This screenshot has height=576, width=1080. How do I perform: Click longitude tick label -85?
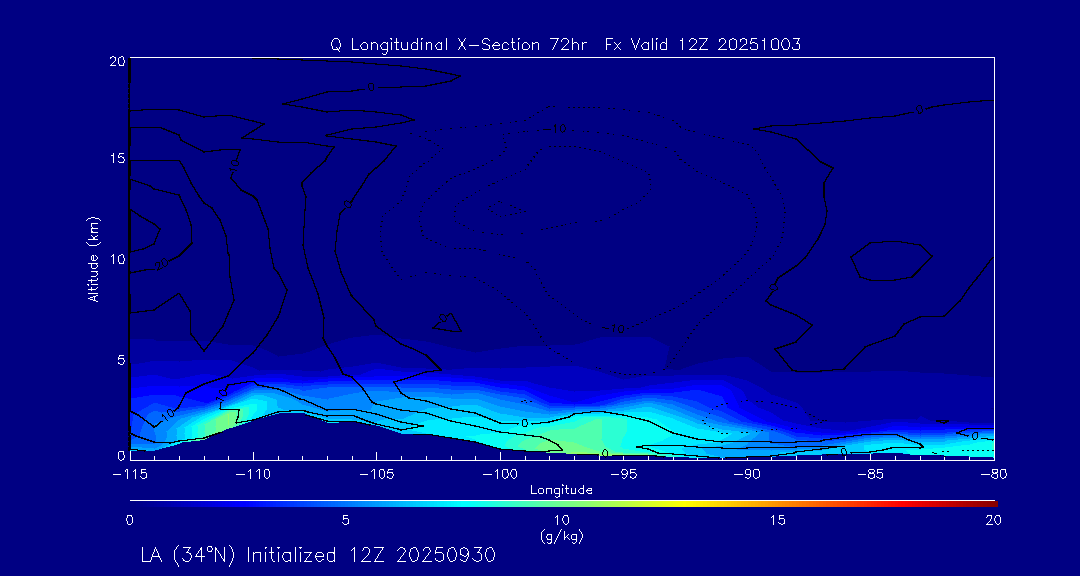[x=871, y=475]
